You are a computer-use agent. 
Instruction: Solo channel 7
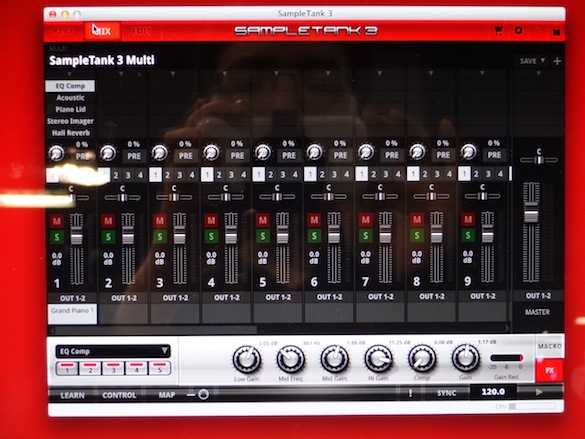click(366, 235)
